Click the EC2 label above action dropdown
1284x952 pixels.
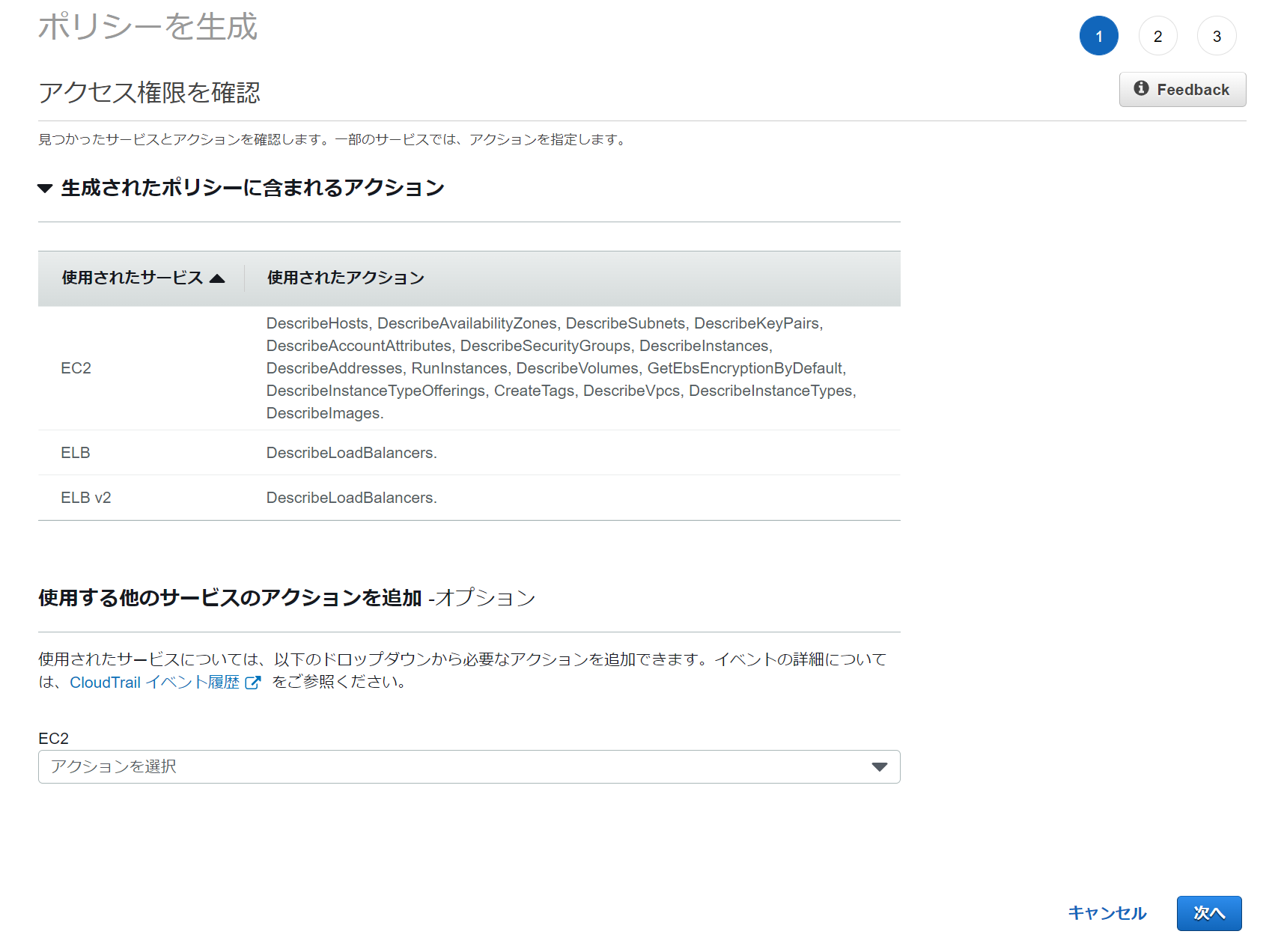(x=53, y=739)
